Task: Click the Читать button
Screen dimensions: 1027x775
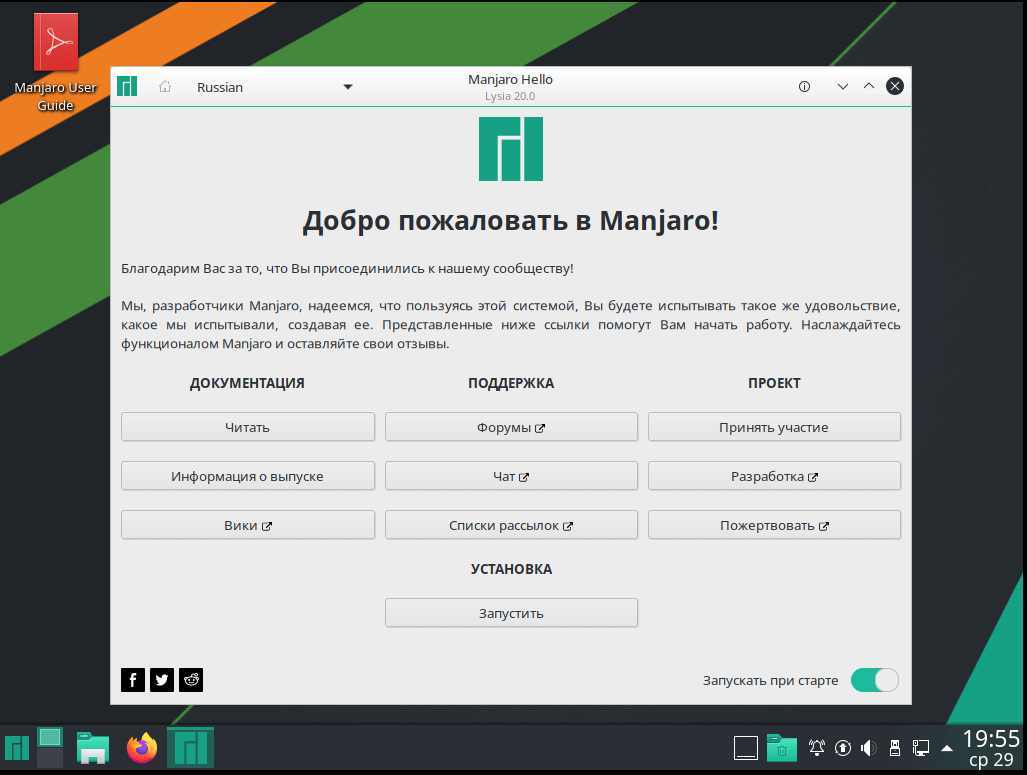Action: pyautogui.click(x=248, y=427)
